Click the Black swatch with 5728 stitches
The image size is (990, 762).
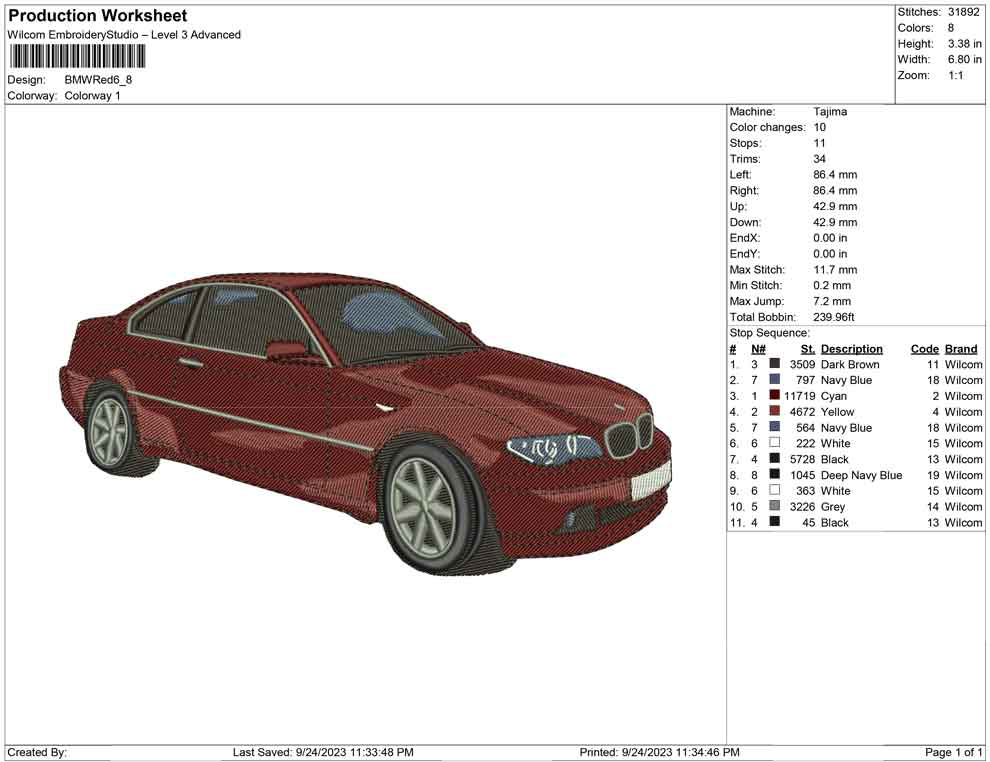pos(774,458)
